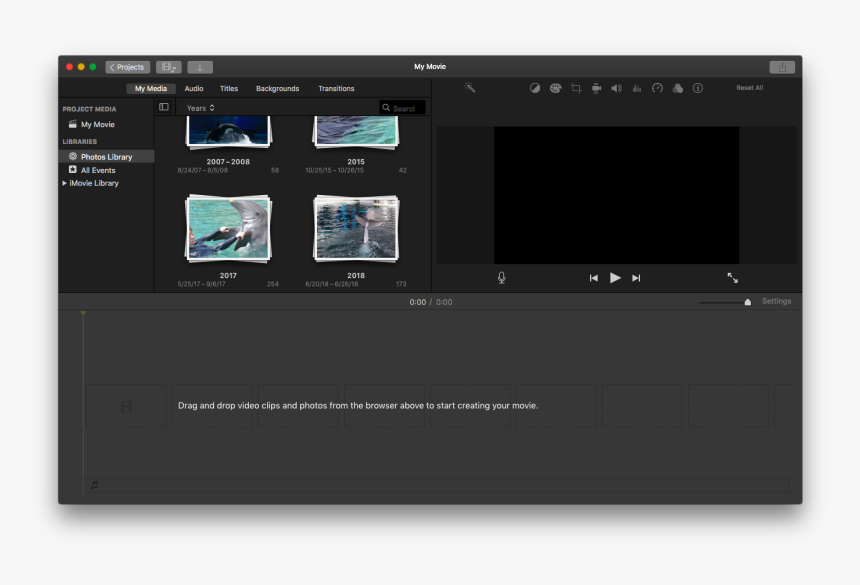Click the empty clip placeholder filmstrip icon

[x=126, y=406]
